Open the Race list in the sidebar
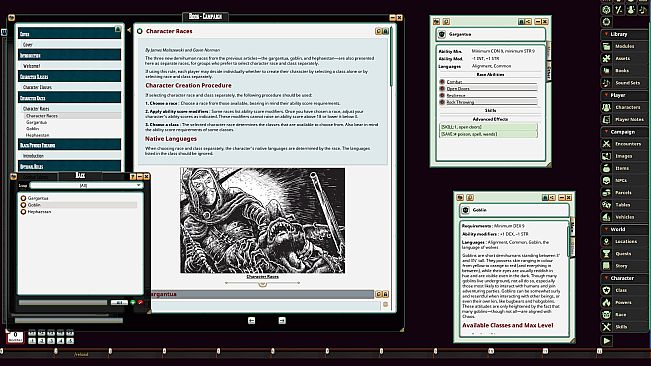The image size is (651, 366). click(624, 315)
